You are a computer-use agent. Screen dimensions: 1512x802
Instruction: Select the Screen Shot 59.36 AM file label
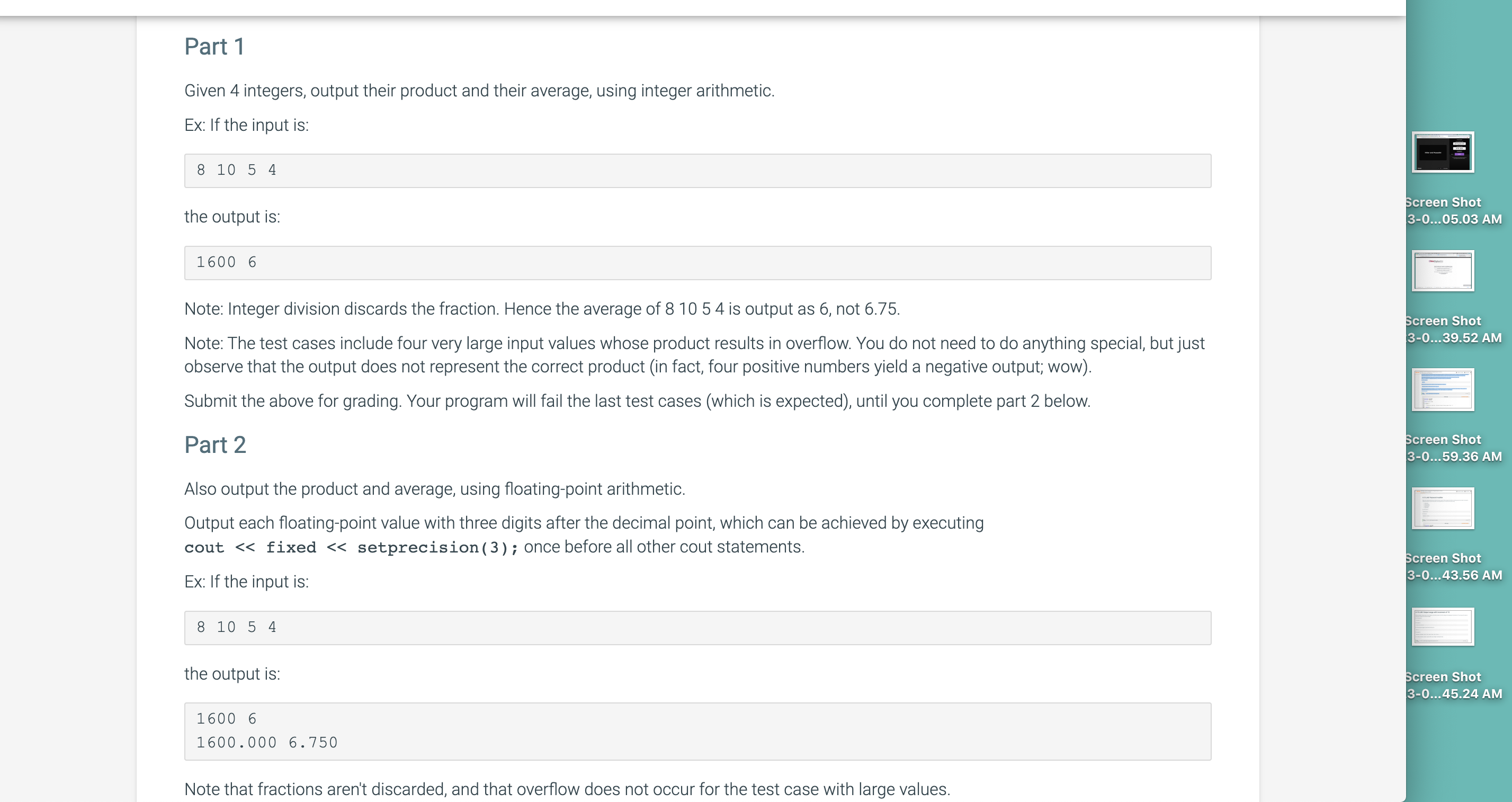click(x=1454, y=448)
